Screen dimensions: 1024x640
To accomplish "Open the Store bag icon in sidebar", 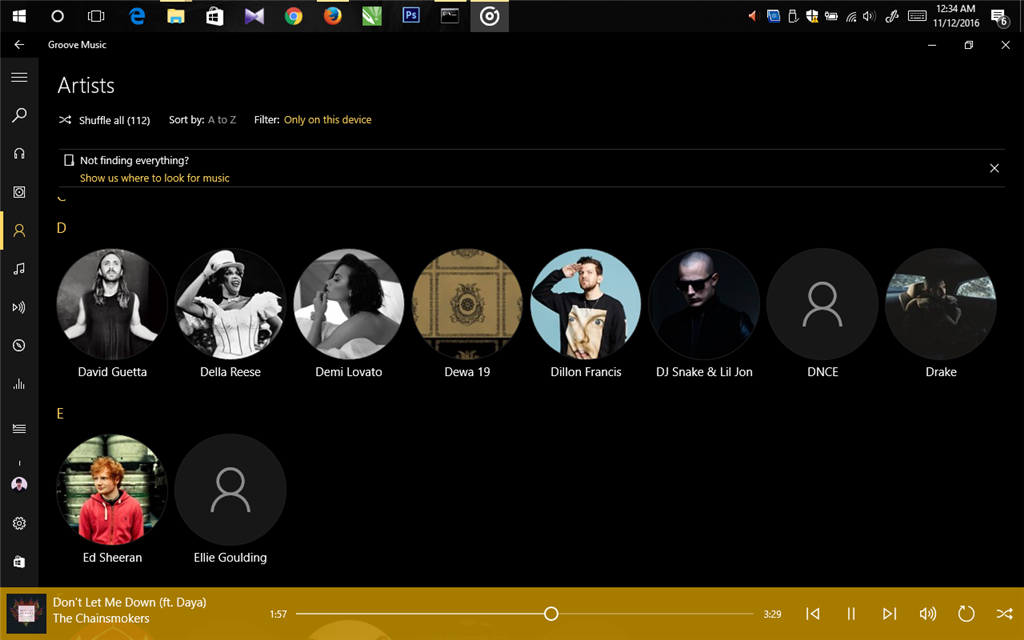I will click(x=19, y=562).
